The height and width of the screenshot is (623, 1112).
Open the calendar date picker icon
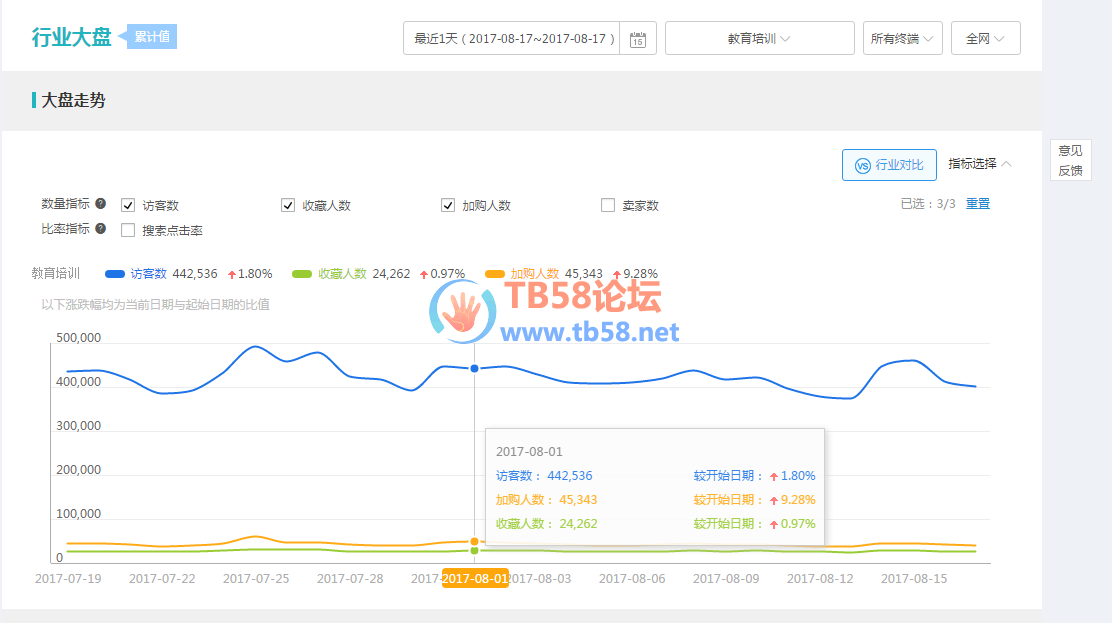[x=638, y=39]
